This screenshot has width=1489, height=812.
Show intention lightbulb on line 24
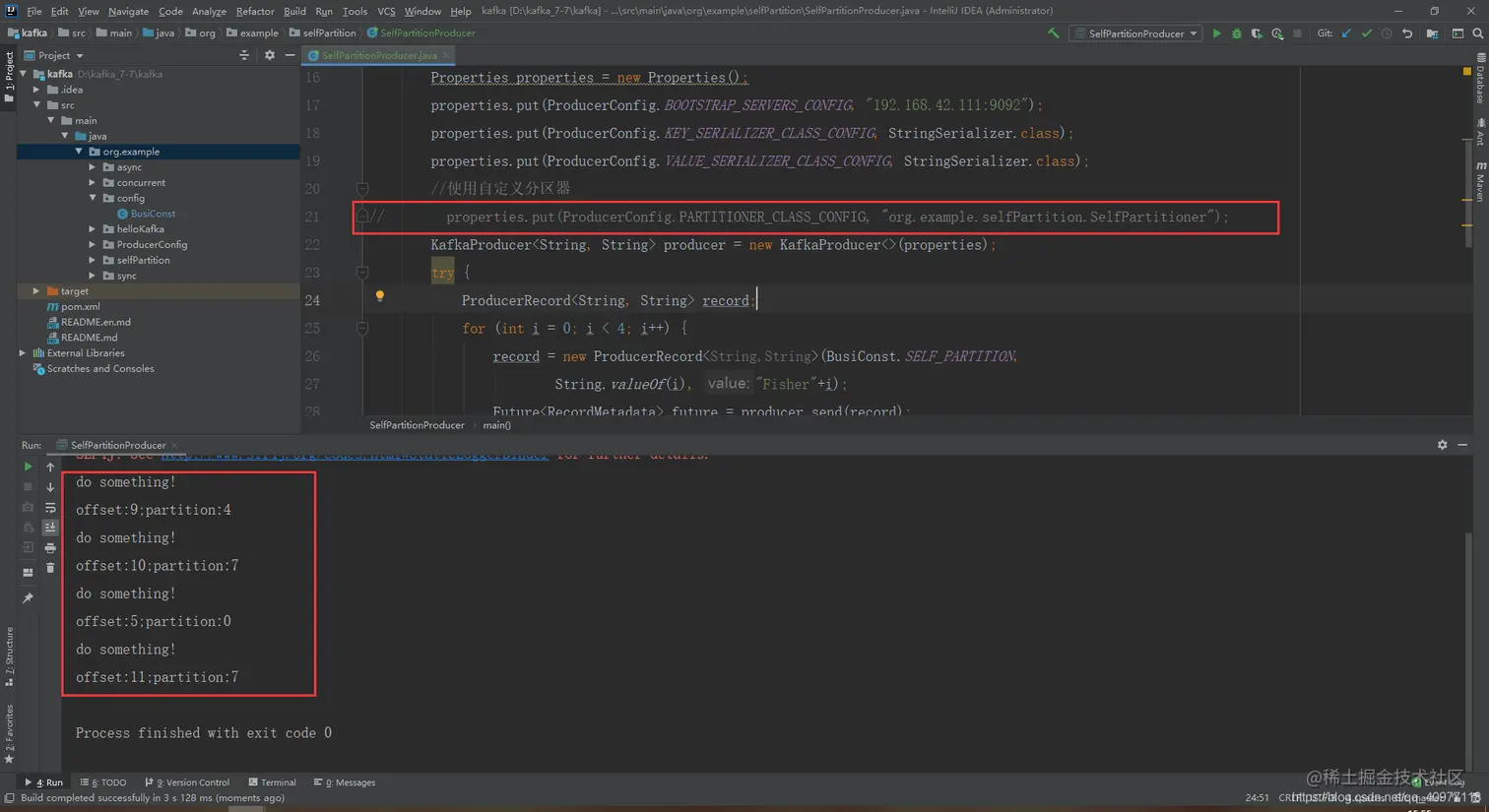379,295
